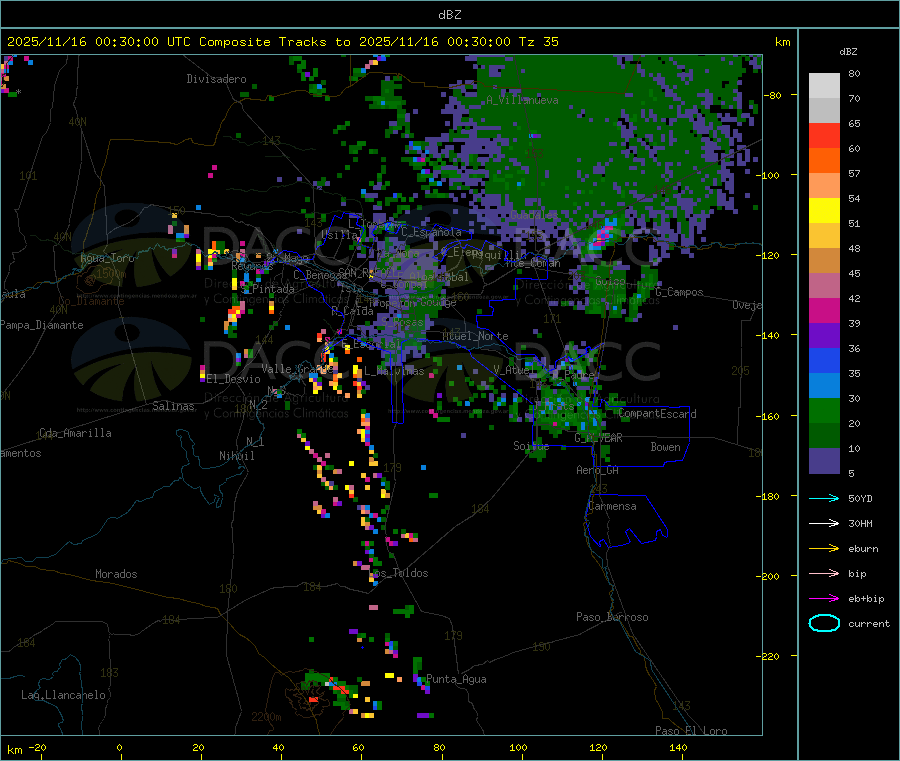
Task: Click the 'Salinas' map label
Action: click(173, 406)
